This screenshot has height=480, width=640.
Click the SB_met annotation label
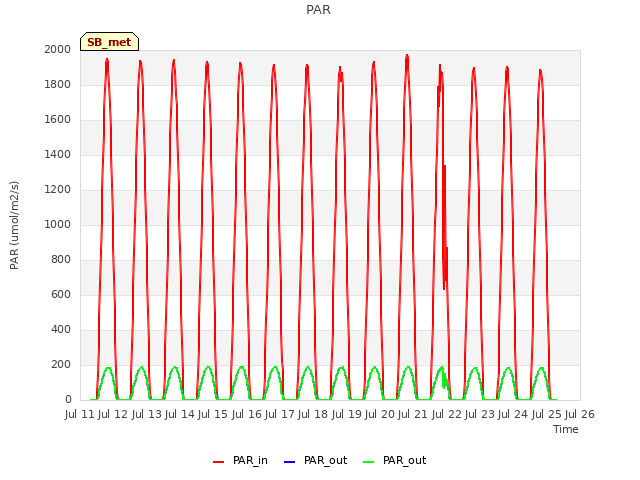point(109,42)
